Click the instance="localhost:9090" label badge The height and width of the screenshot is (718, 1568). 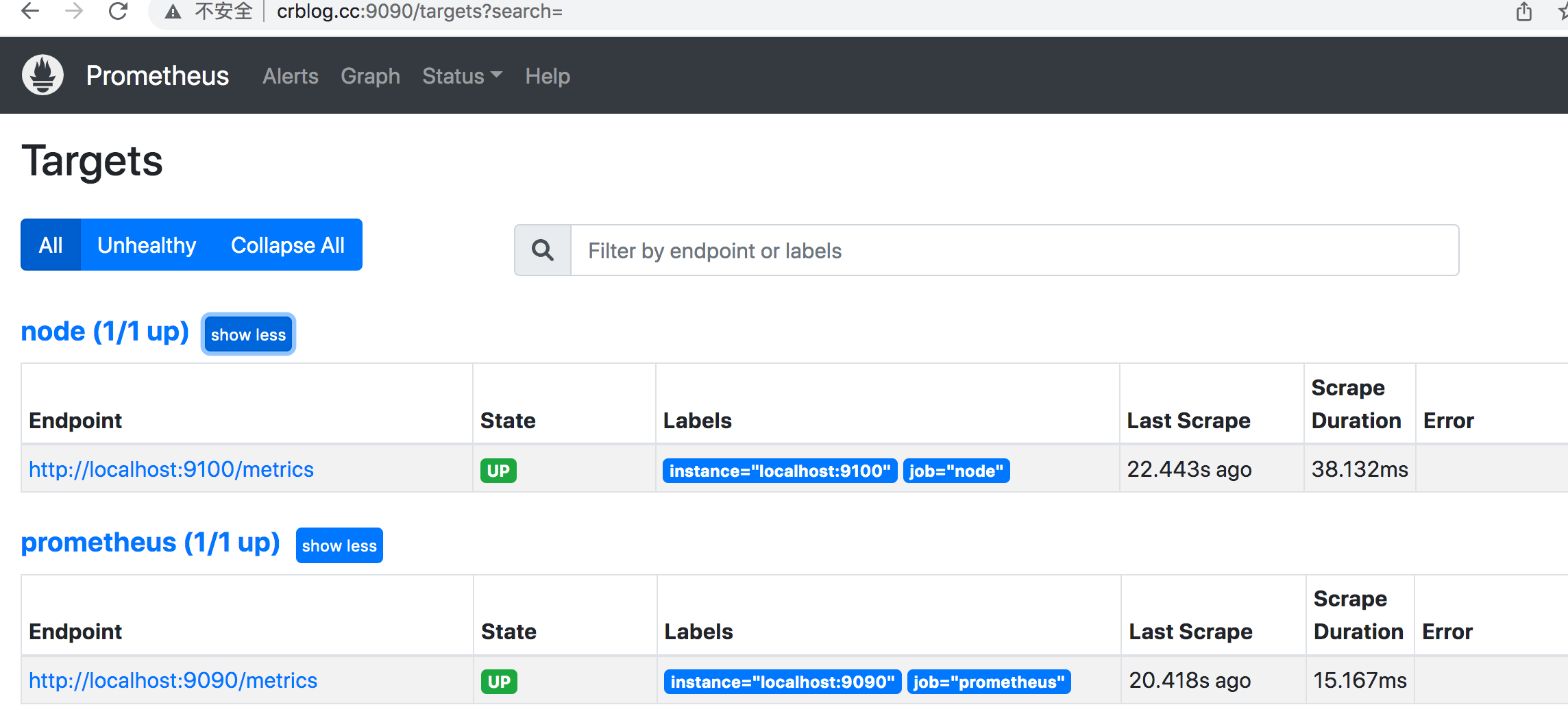tap(783, 682)
